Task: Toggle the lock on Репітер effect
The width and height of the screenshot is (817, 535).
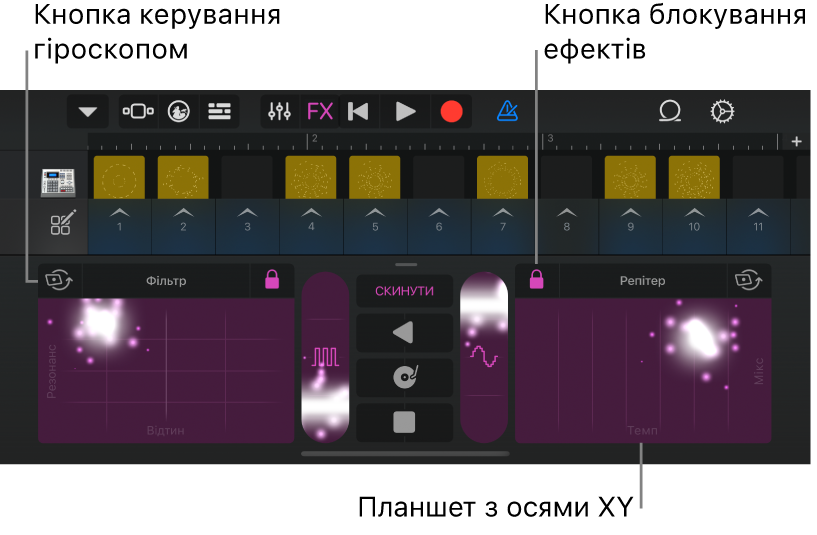Action: click(537, 280)
